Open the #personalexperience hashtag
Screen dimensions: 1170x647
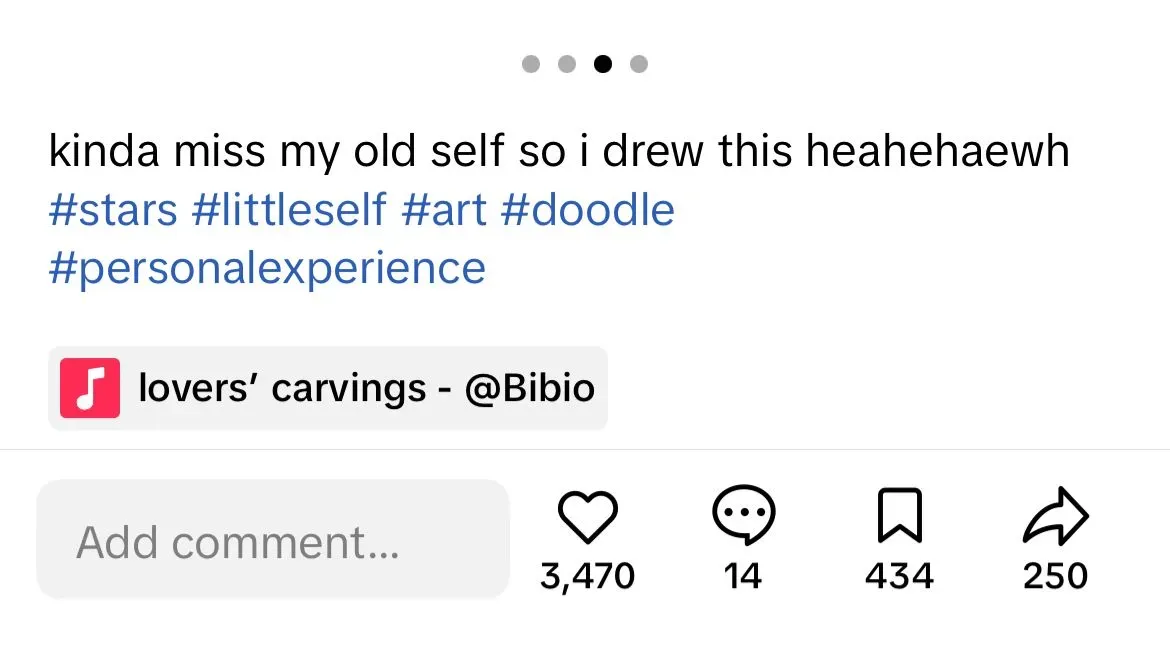267,268
